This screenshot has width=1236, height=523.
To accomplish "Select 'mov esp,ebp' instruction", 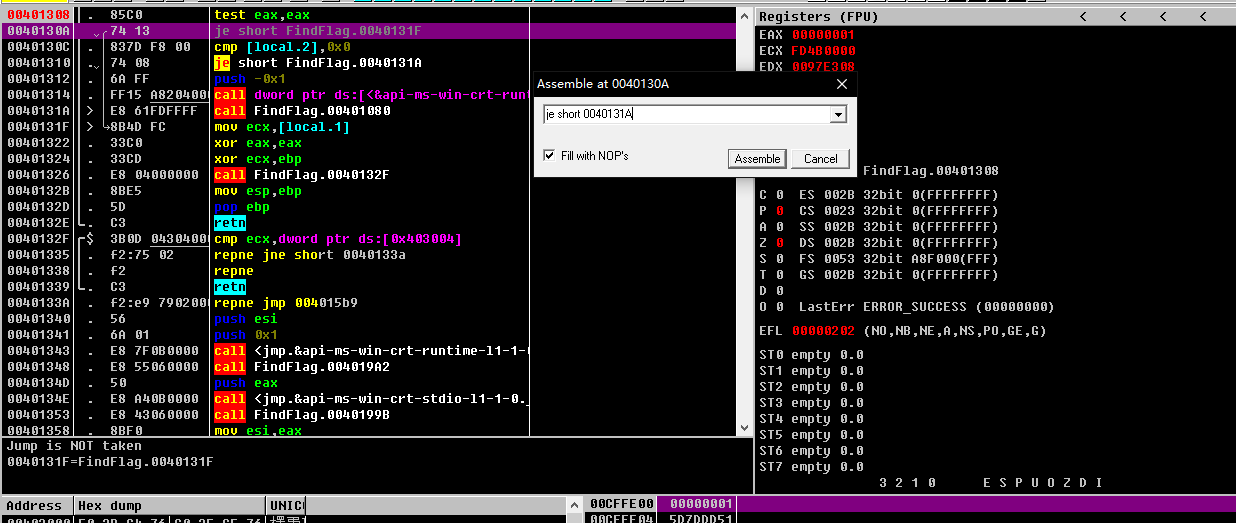I will tap(258, 191).
